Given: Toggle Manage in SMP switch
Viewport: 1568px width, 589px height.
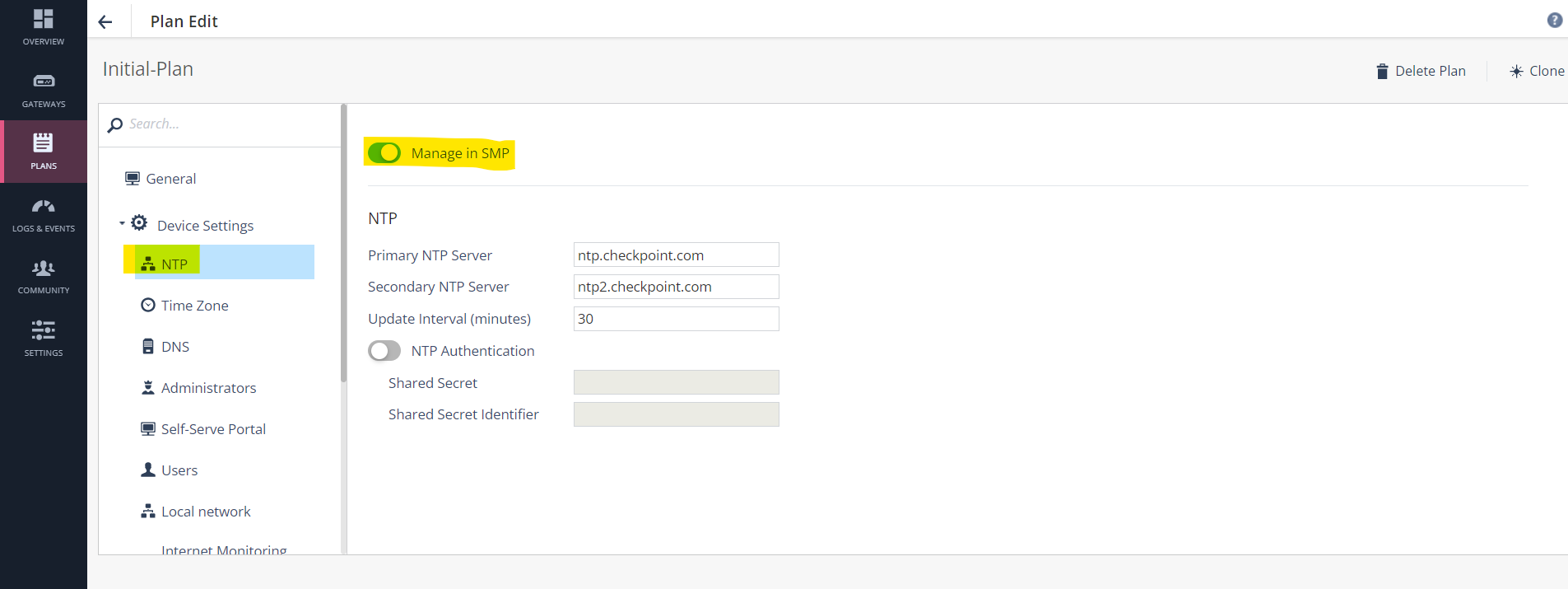Looking at the screenshot, I should pos(384,153).
